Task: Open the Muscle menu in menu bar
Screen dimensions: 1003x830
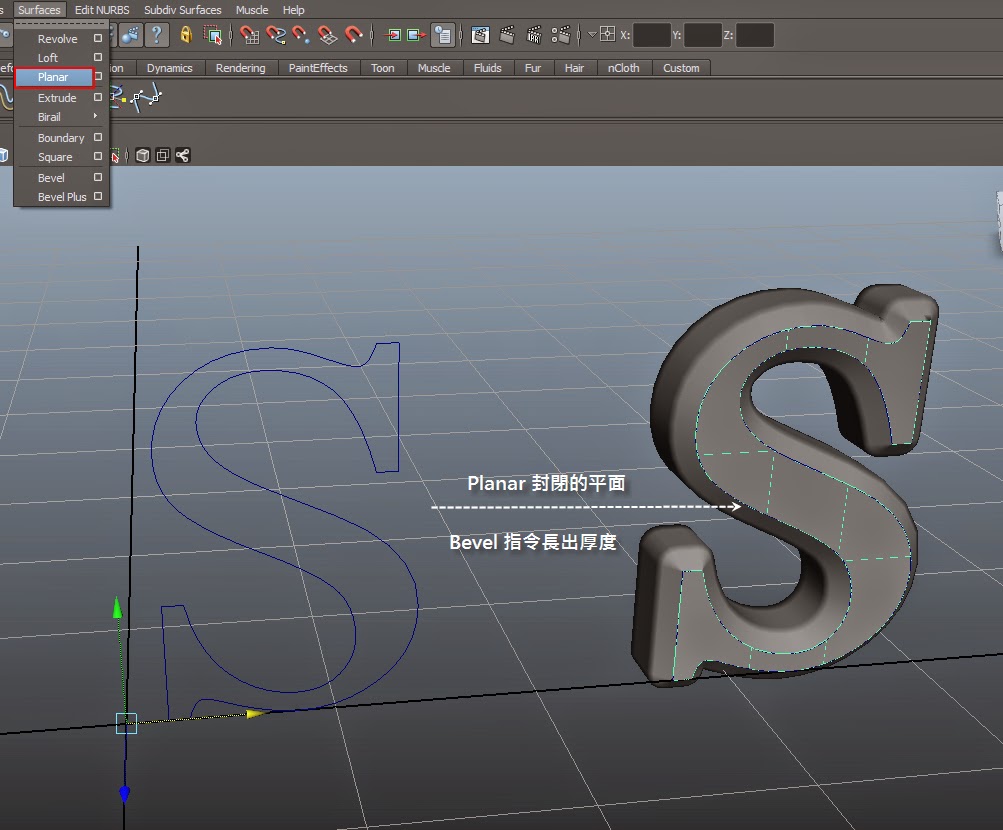Action: pyautogui.click(x=252, y=10)
